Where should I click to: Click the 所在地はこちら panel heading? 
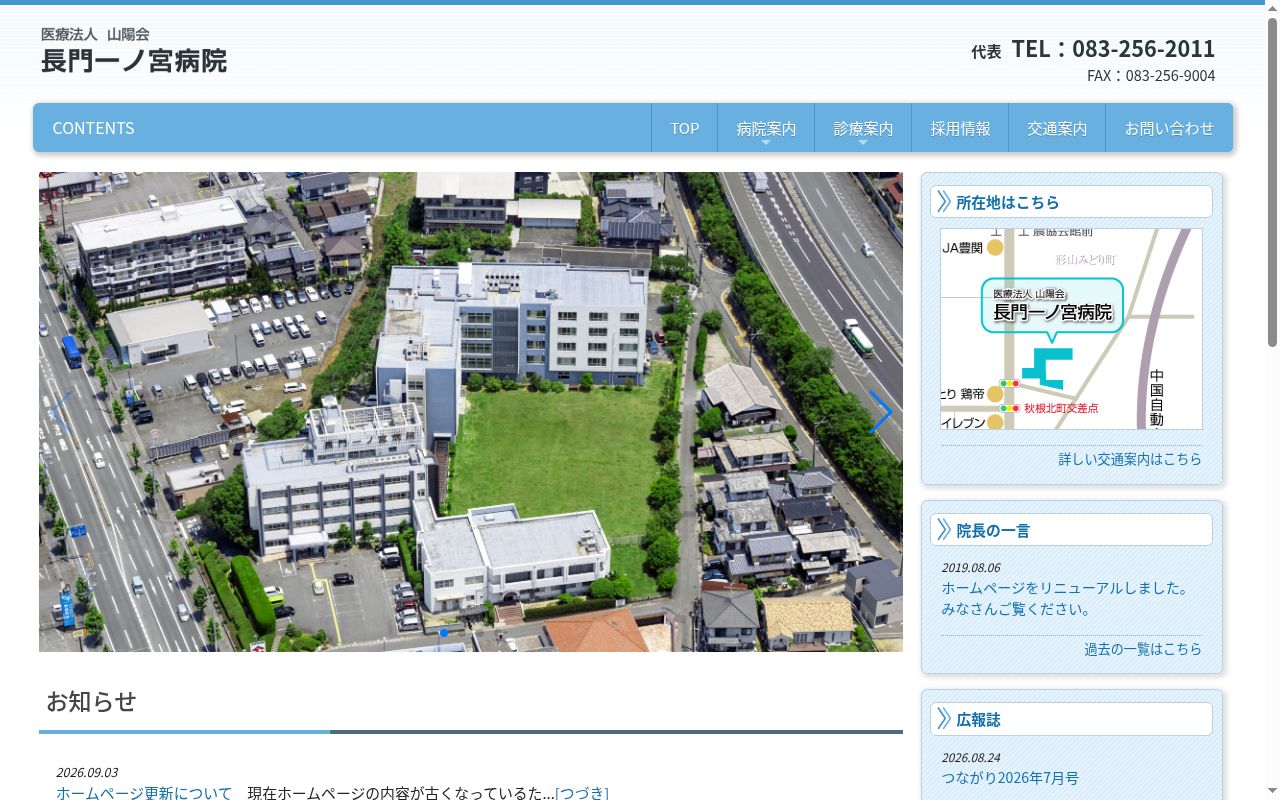1071,202
